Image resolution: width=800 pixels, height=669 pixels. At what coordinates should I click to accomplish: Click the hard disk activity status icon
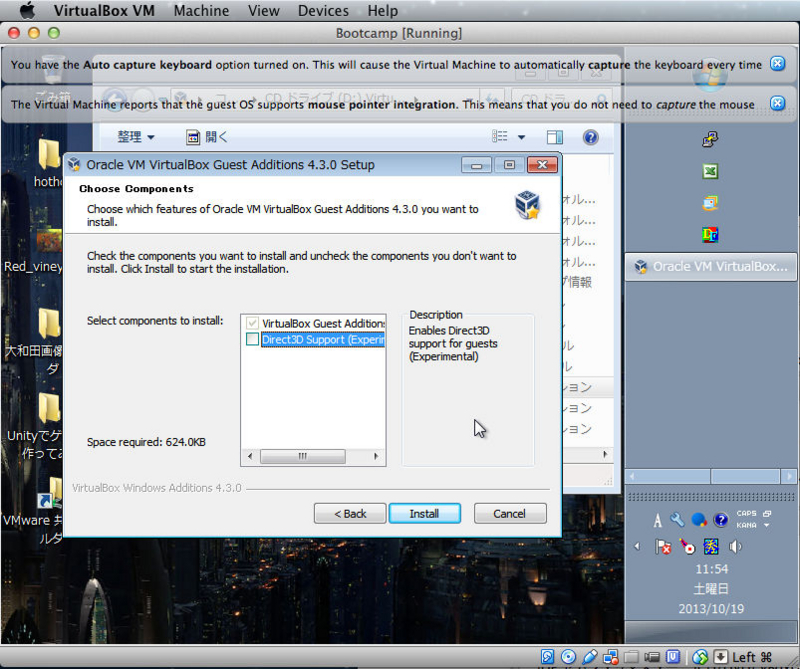pos(548,657)
